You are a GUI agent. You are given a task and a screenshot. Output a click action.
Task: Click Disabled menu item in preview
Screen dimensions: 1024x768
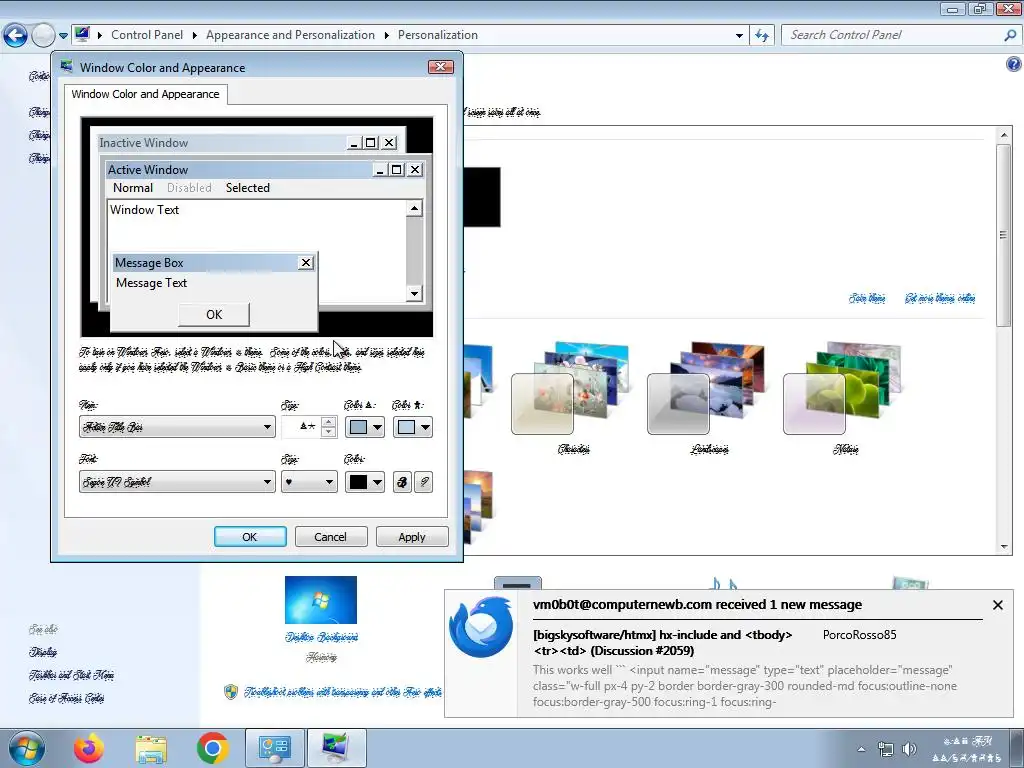point(189,188)
